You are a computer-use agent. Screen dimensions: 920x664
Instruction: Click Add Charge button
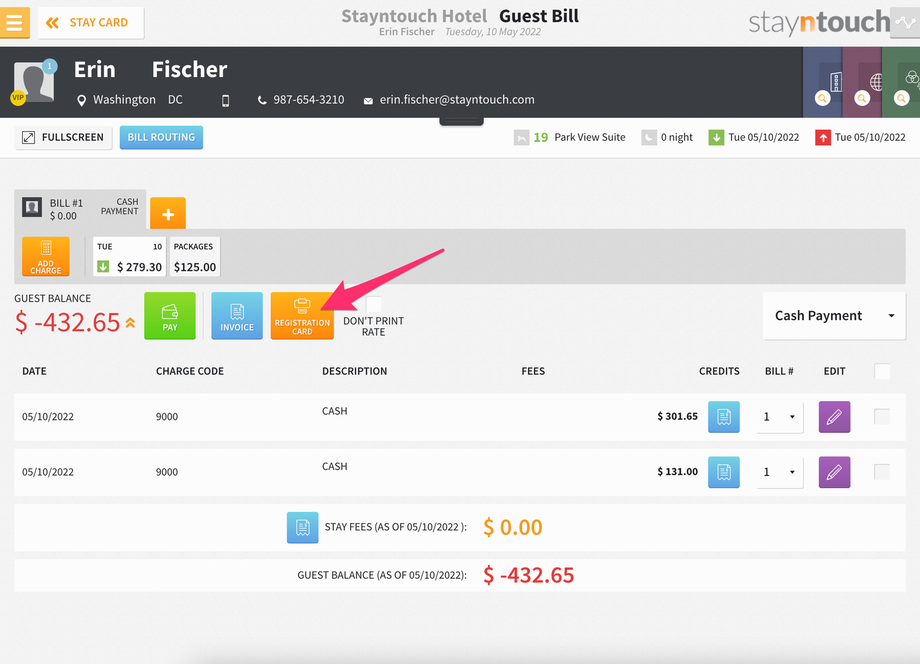46,256
